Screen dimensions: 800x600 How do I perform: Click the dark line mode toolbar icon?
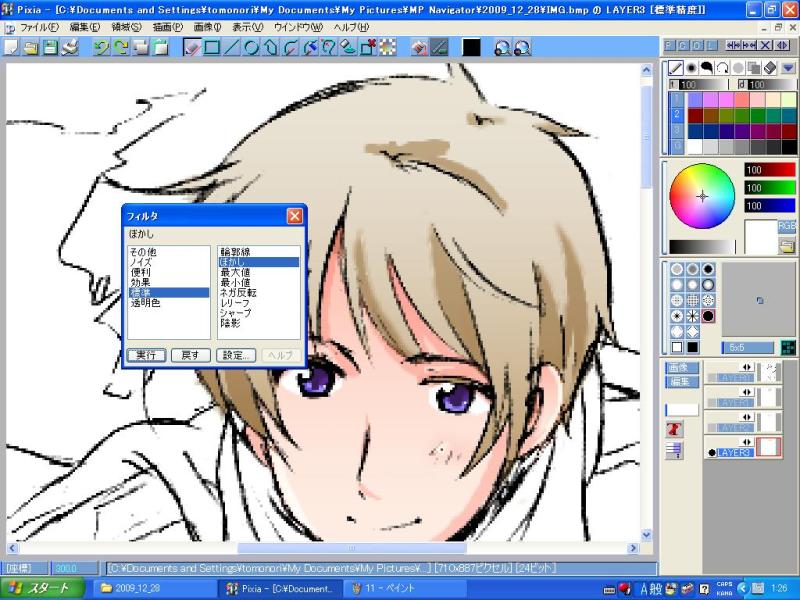pos(439,48)
